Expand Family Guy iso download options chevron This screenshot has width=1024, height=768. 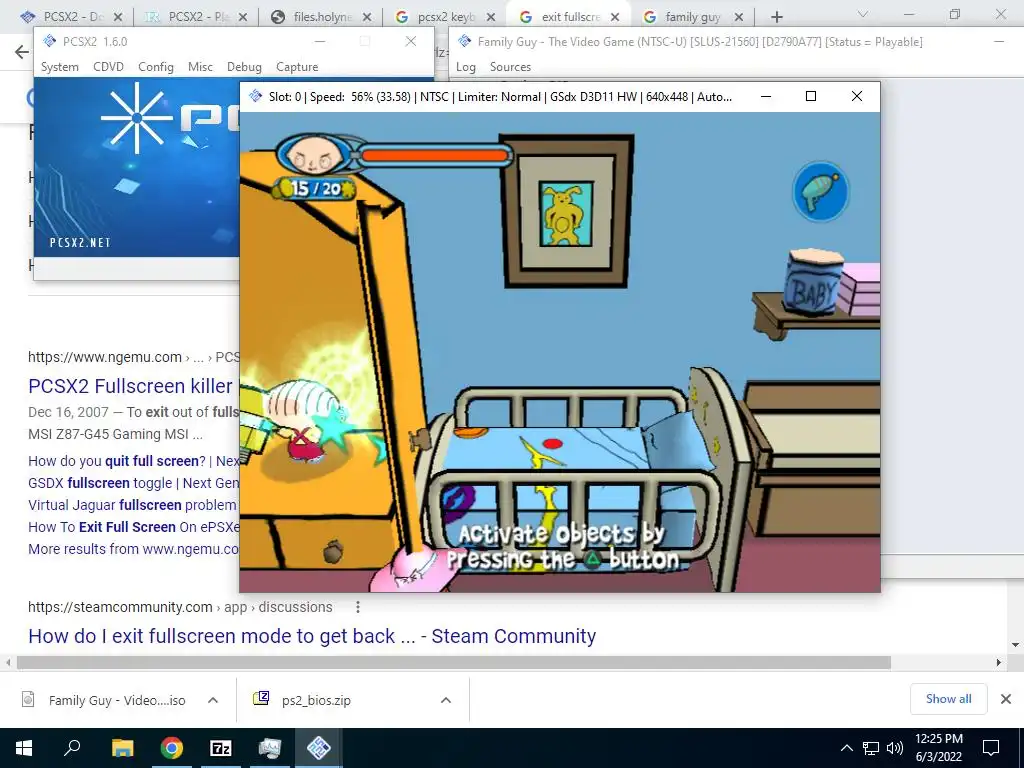coord(213,700)
